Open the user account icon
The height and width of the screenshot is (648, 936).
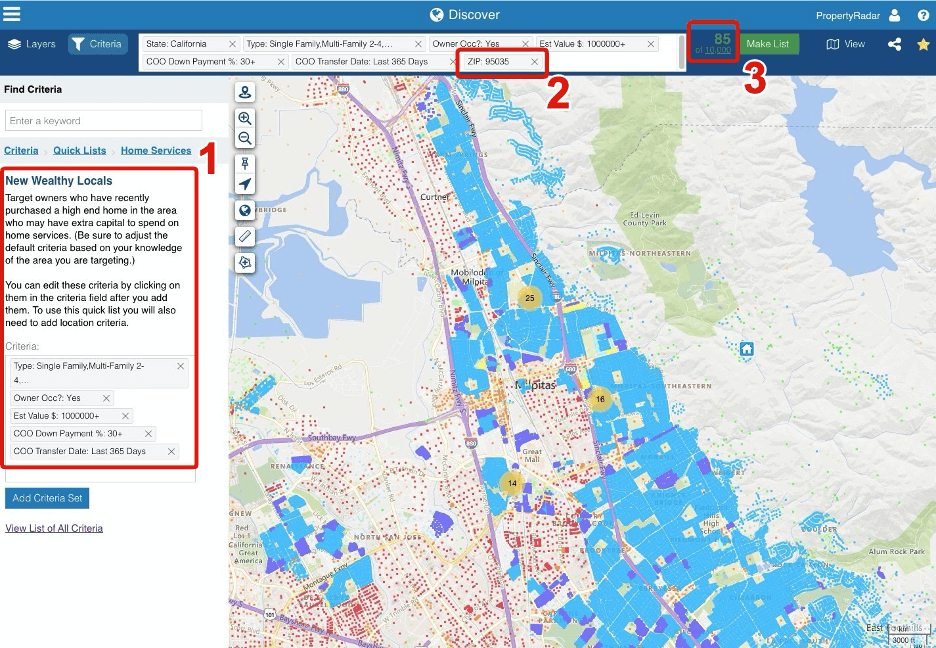coord(894,15)
